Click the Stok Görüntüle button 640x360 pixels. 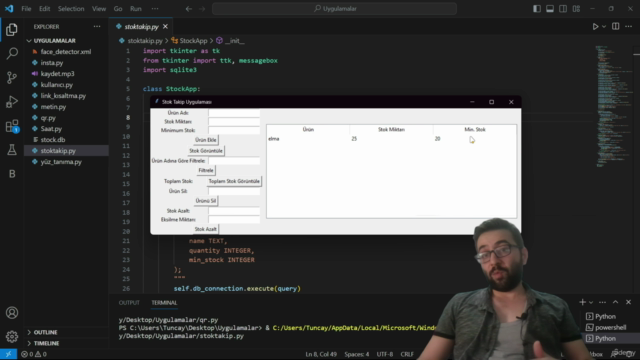point(206,151)
